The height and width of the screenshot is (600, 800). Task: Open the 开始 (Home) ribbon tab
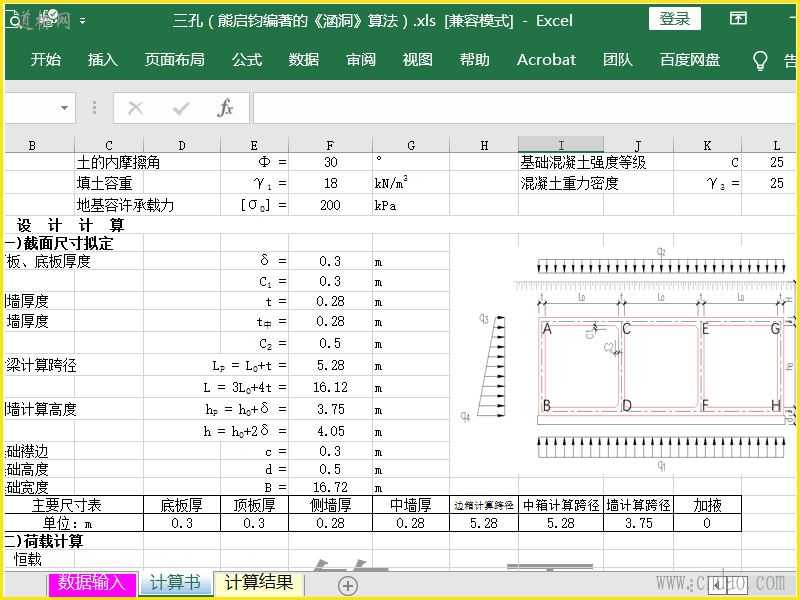[45, 60]
